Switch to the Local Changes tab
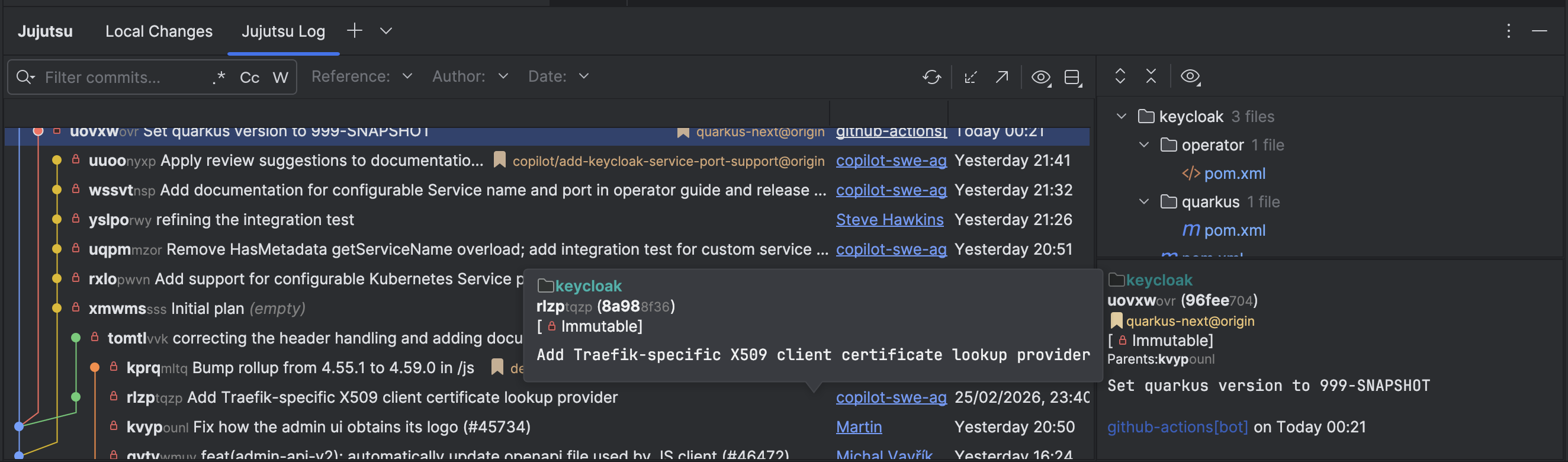Image resolution: width=1568 pixels, height=462 pixels. coord(159,31)
